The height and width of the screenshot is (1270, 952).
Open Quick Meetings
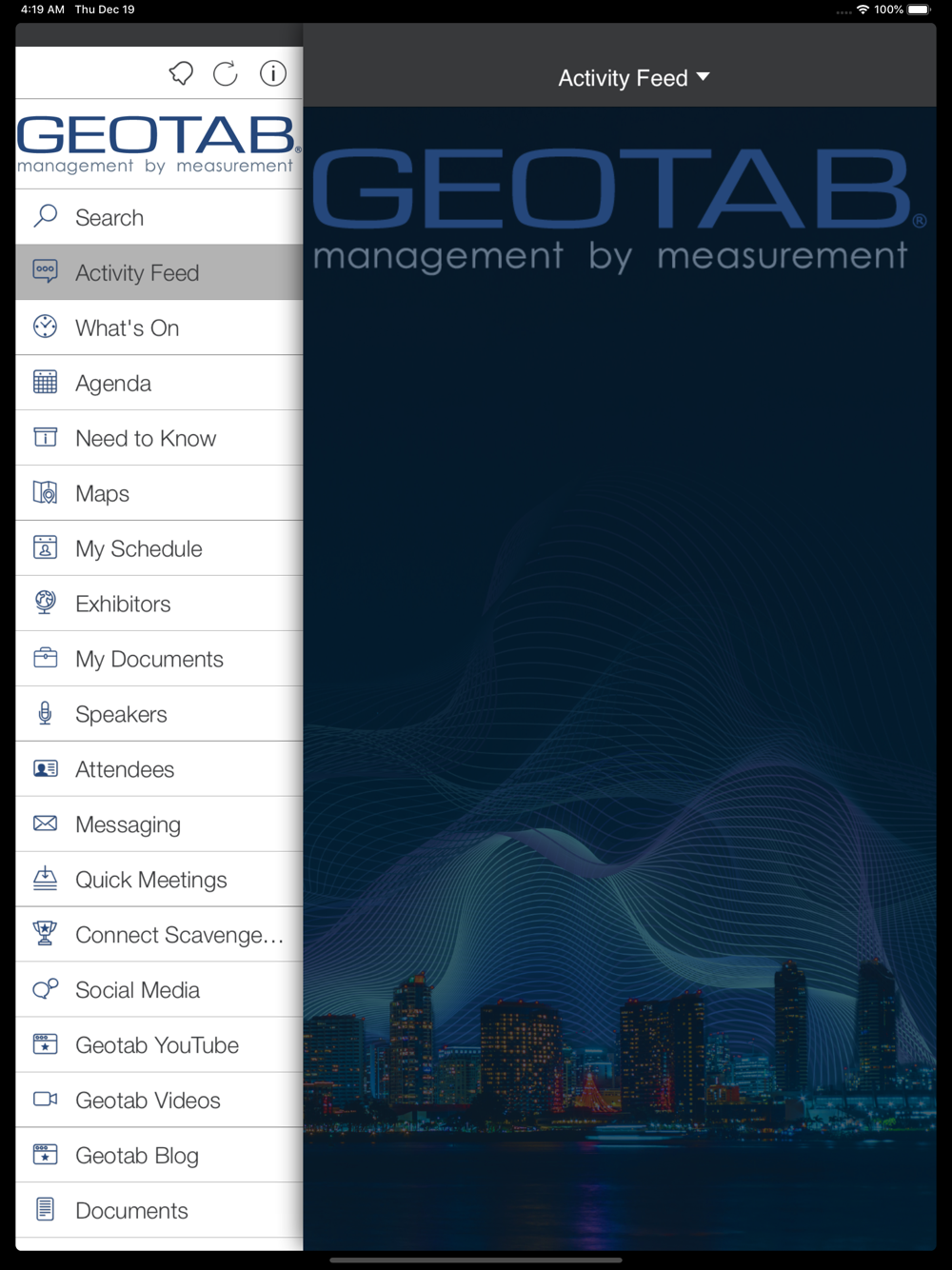coord(159,880)
